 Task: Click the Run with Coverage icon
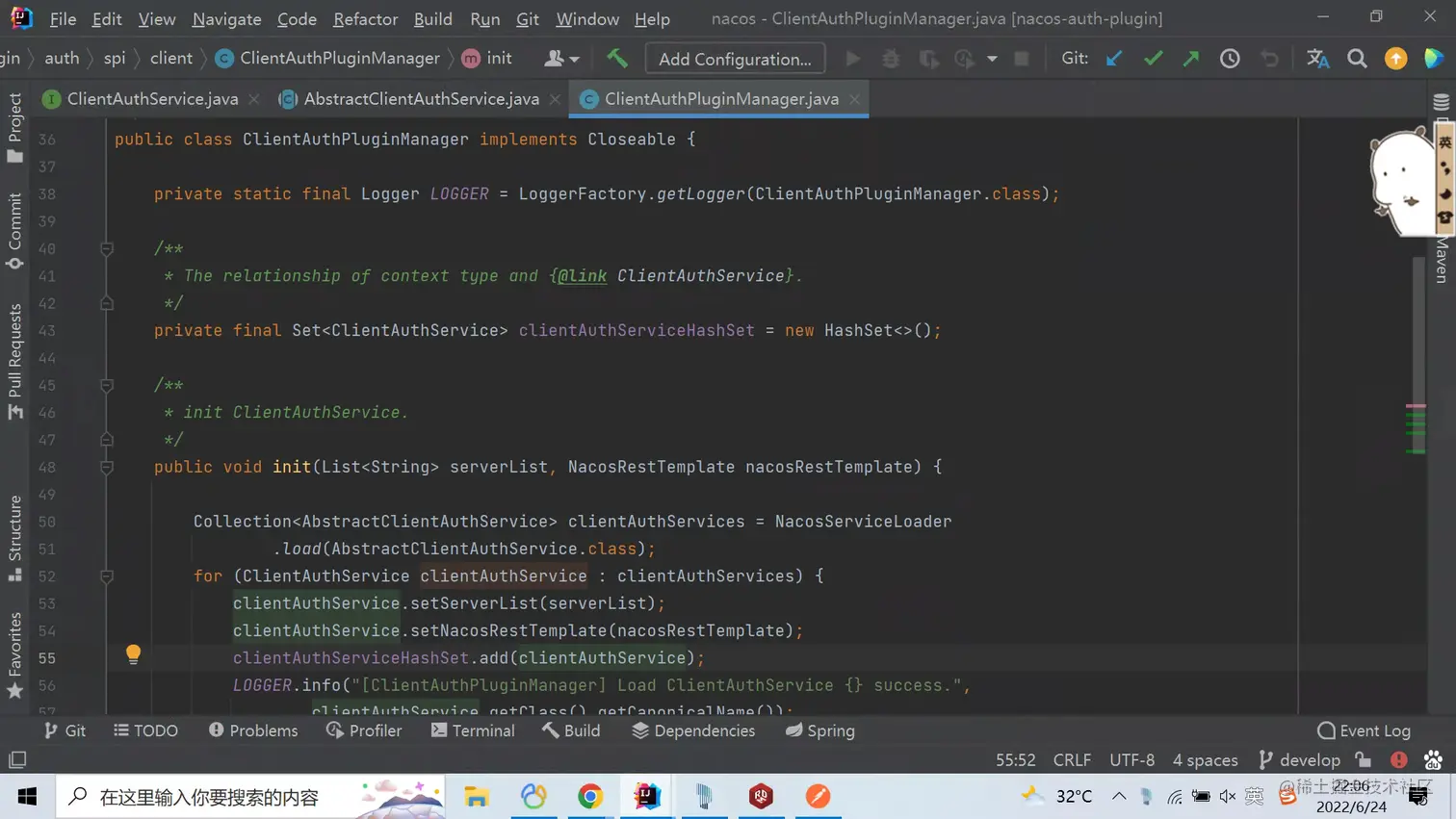pos(928,59)
